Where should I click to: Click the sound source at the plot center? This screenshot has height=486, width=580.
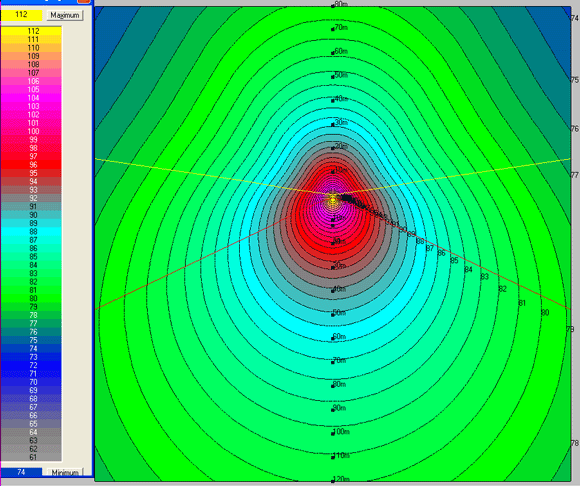333,200
